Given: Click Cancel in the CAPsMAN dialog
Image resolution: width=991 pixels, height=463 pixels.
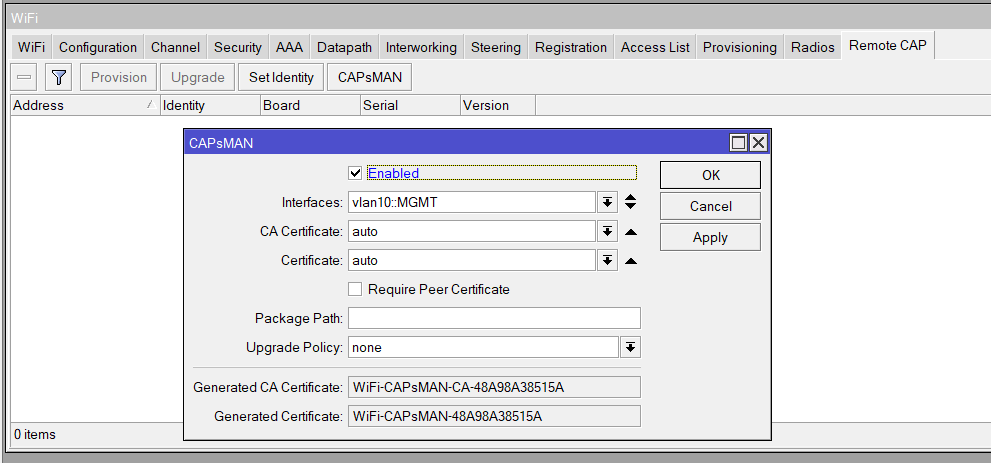Looking at the screenshot, I should click(x=710, y=206).
